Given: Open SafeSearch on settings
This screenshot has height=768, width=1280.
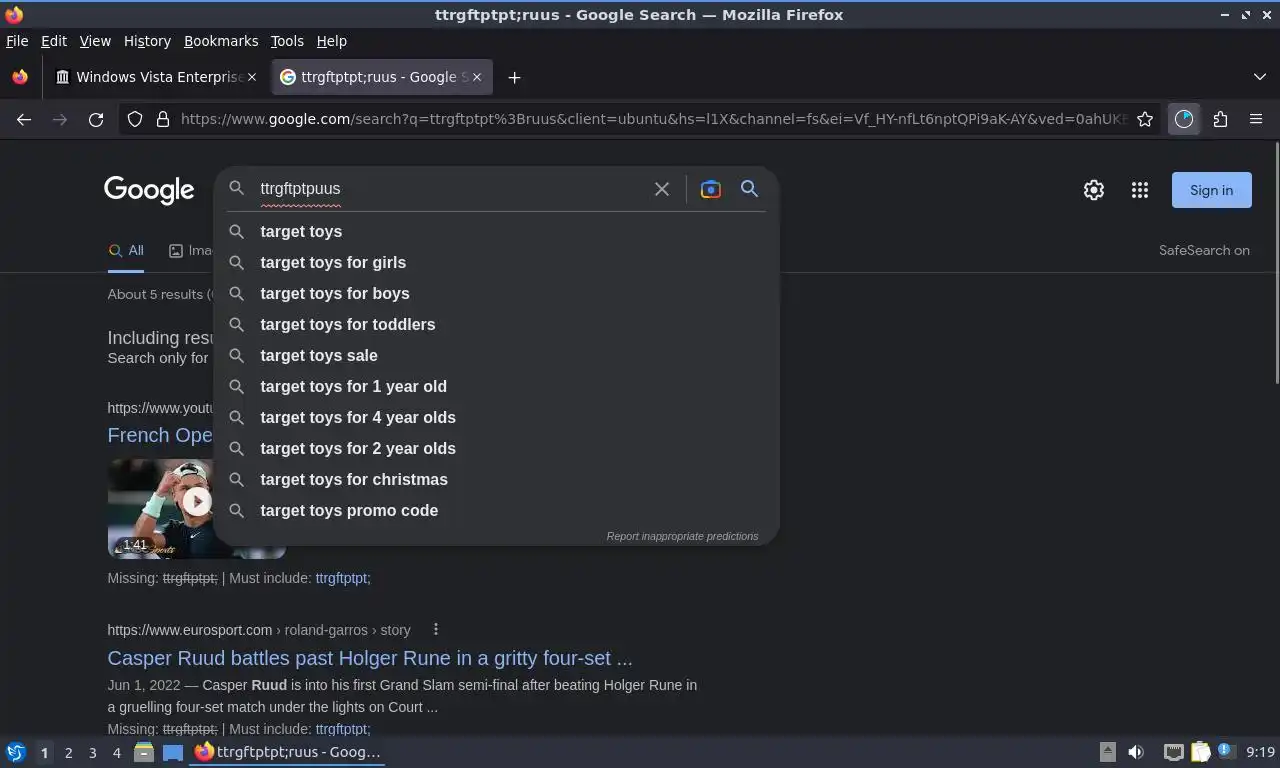Looking at the screenshot, I should point(1204,250).
